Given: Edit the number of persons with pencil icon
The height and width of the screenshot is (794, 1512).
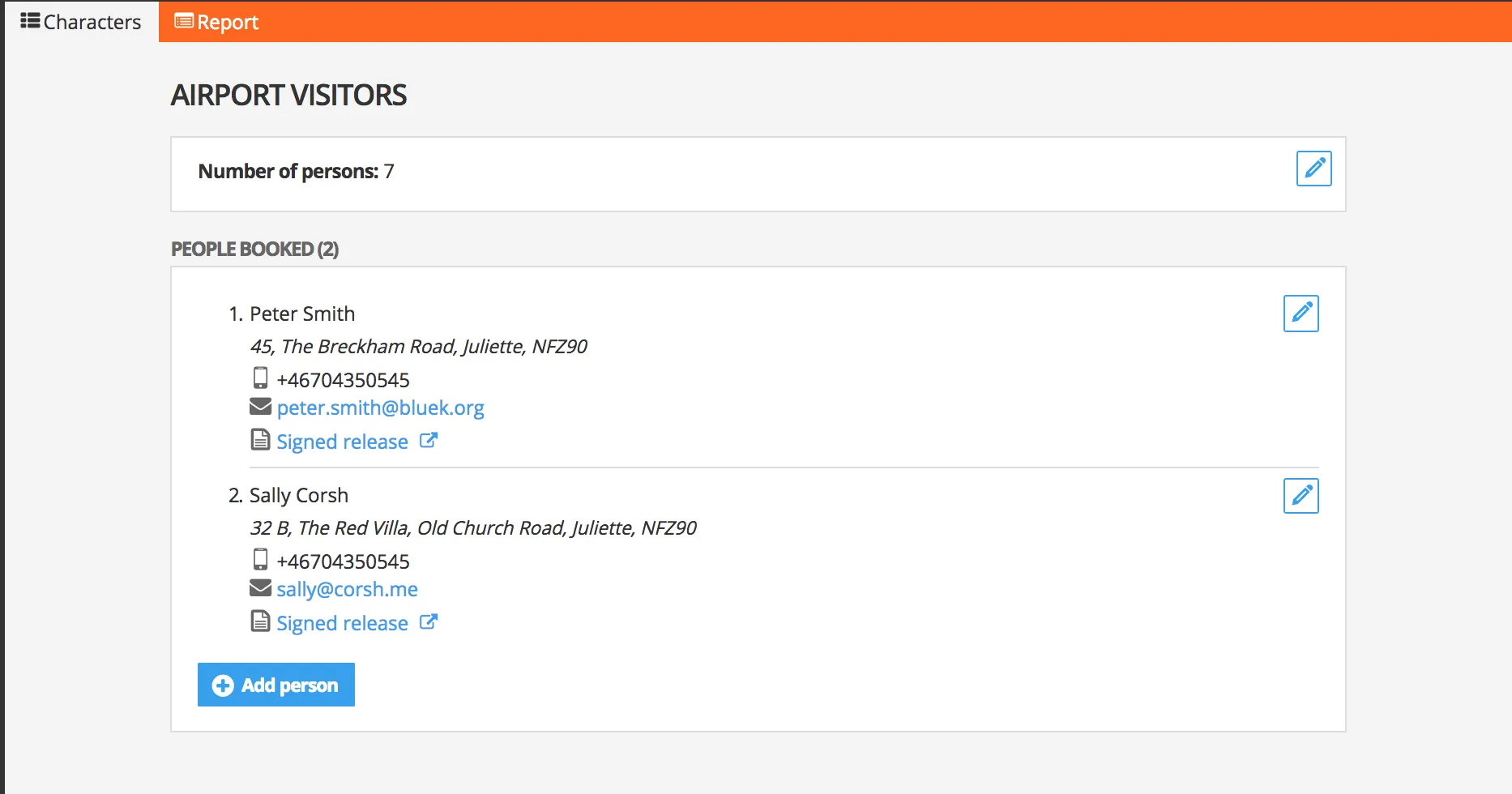Looking at the screenshot, I should pyautogui.click(x=1313, y=169).
